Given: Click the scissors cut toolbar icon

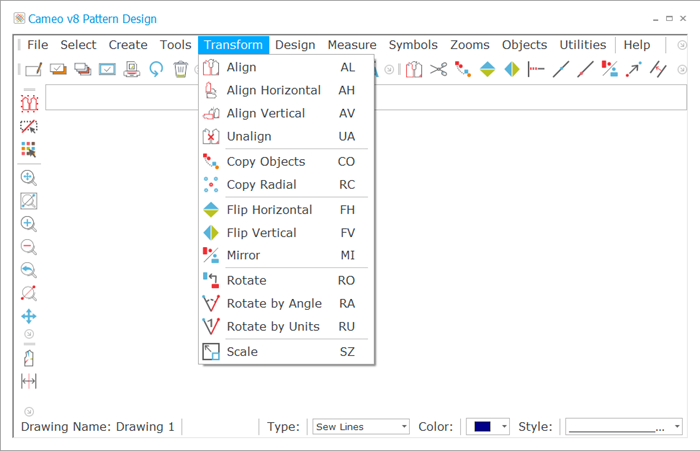Looking at the screenshot, I should pyautogui.click(x=439, y=70).
